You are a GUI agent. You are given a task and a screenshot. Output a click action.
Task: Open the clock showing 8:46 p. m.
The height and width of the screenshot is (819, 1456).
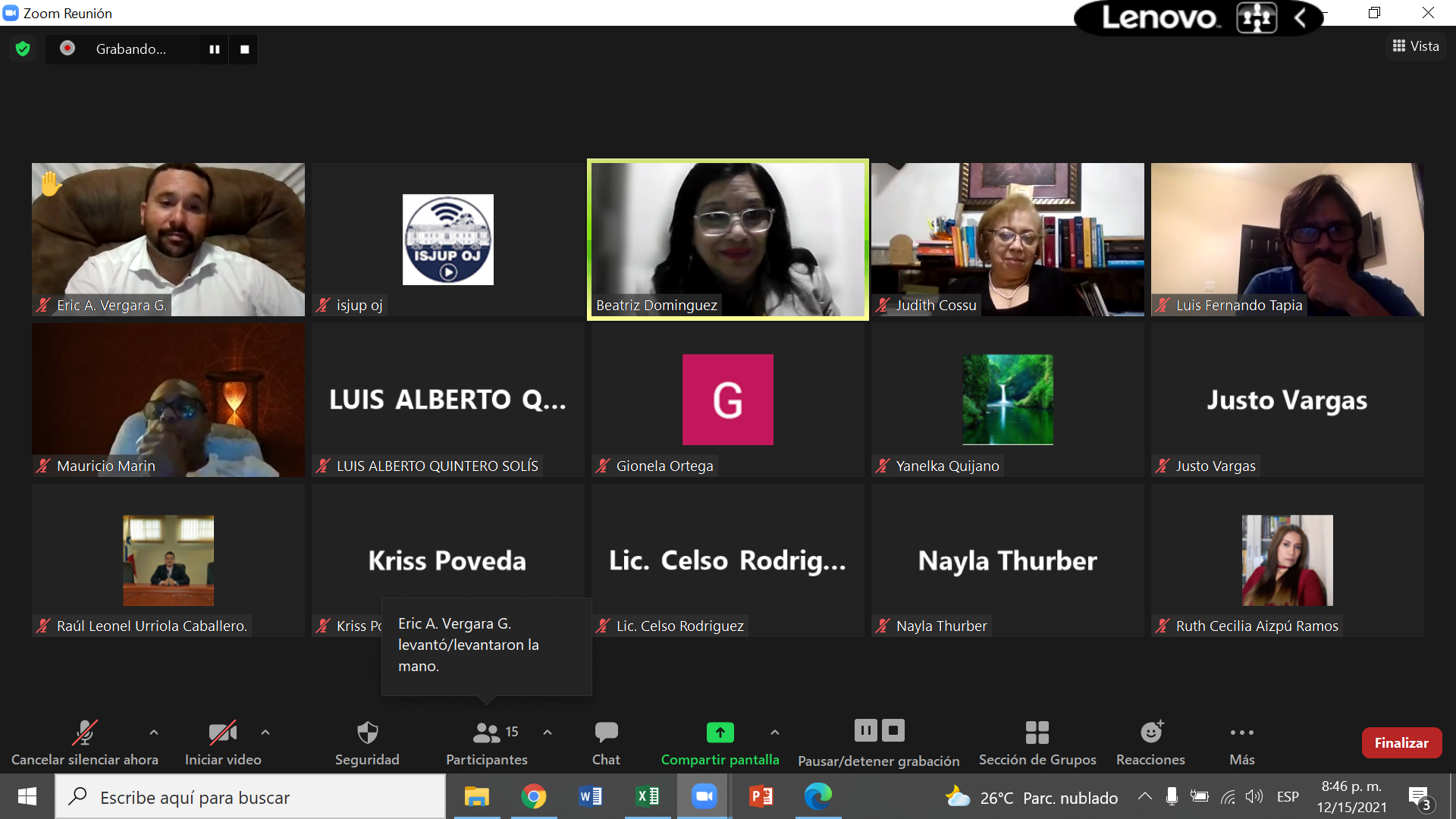pos(1352,796)
